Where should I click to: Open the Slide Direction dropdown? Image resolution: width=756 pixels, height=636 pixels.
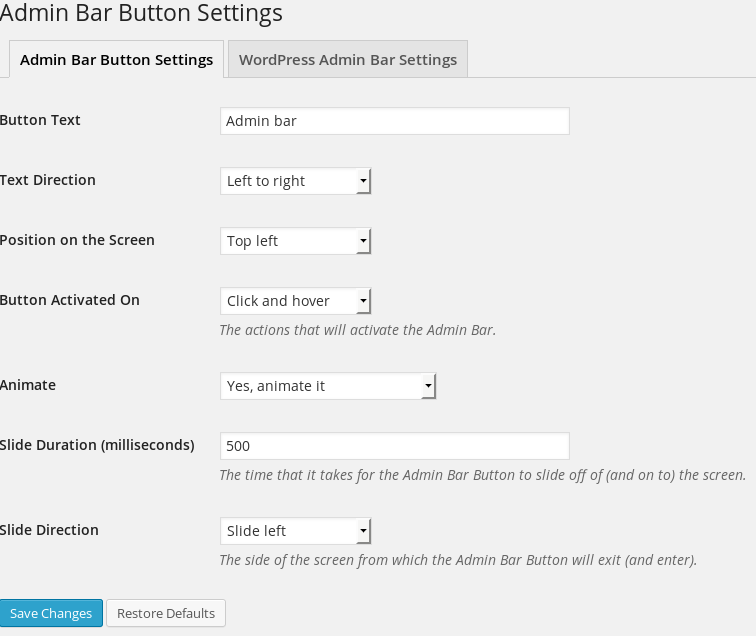click(296, 531)
